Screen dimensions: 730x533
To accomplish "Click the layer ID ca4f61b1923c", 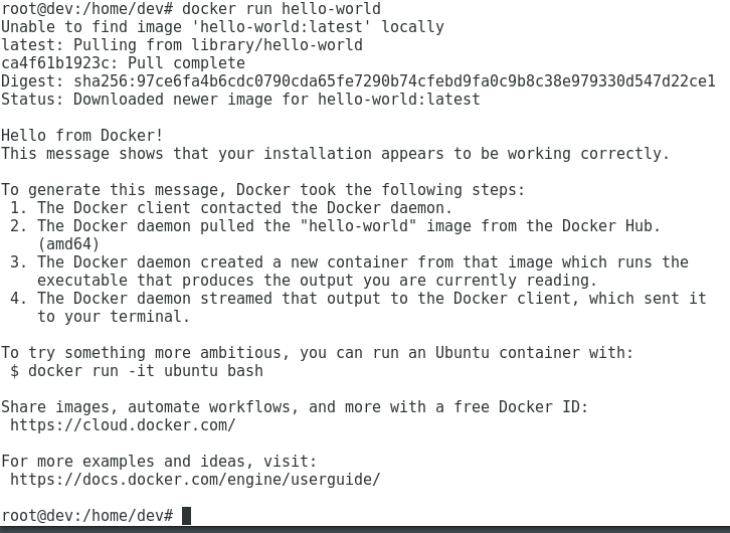I will 55,63.
